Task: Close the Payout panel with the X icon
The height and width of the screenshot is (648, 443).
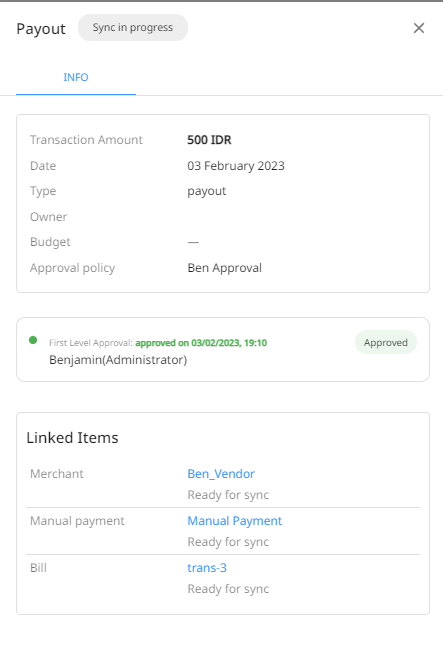Action: point(419,28)
